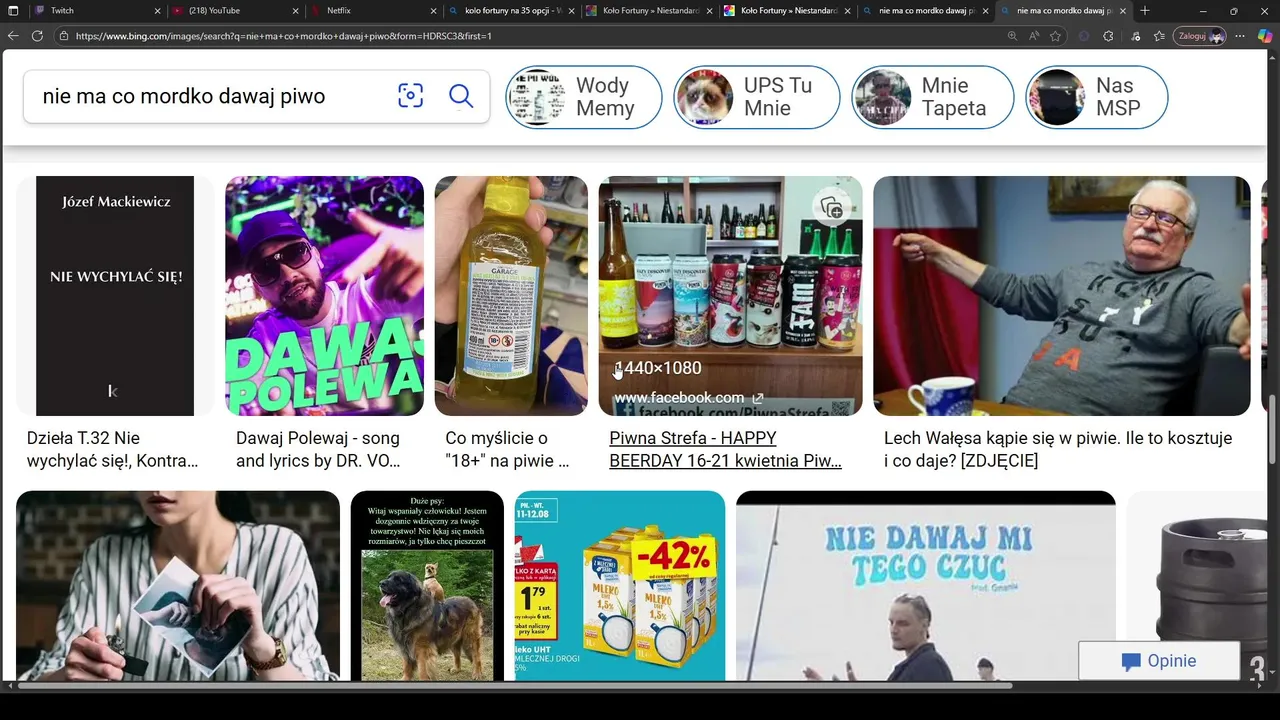Image resolution: width=1280 pixels, height=720 pixels.
Task: Click Dawaj Polewaj - song and lyrics caption
Action: coord(318,450)
